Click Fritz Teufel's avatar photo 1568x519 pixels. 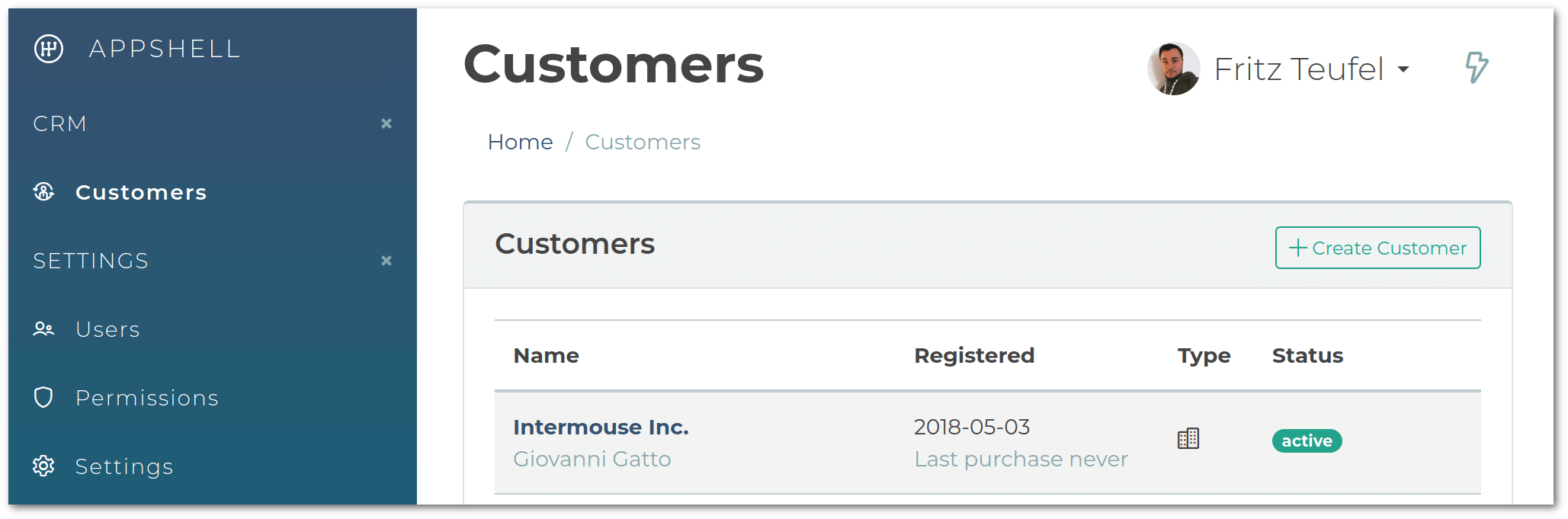pyautogui.click(x=1174, y=69)
